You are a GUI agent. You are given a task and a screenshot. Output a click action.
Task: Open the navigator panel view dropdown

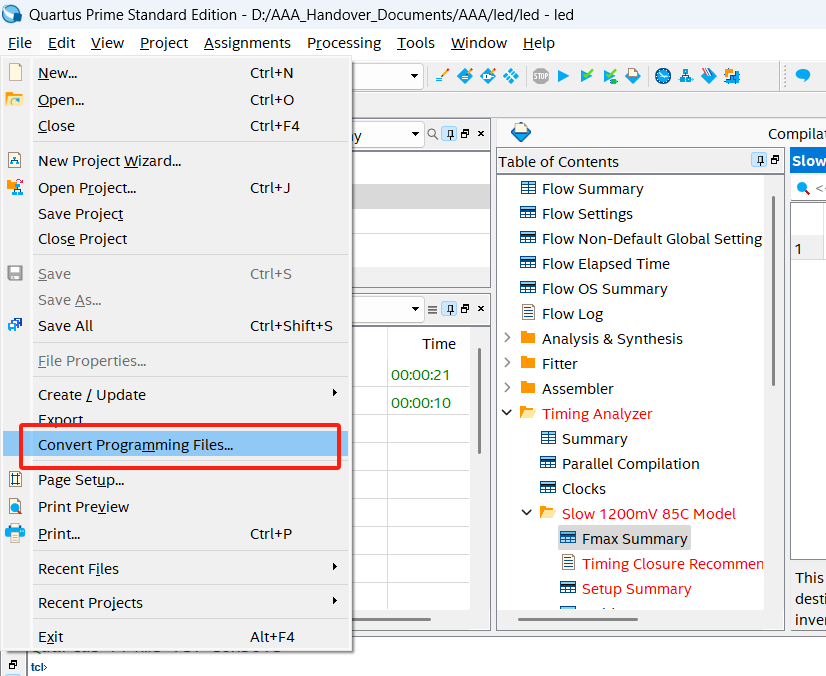point(415,134)
